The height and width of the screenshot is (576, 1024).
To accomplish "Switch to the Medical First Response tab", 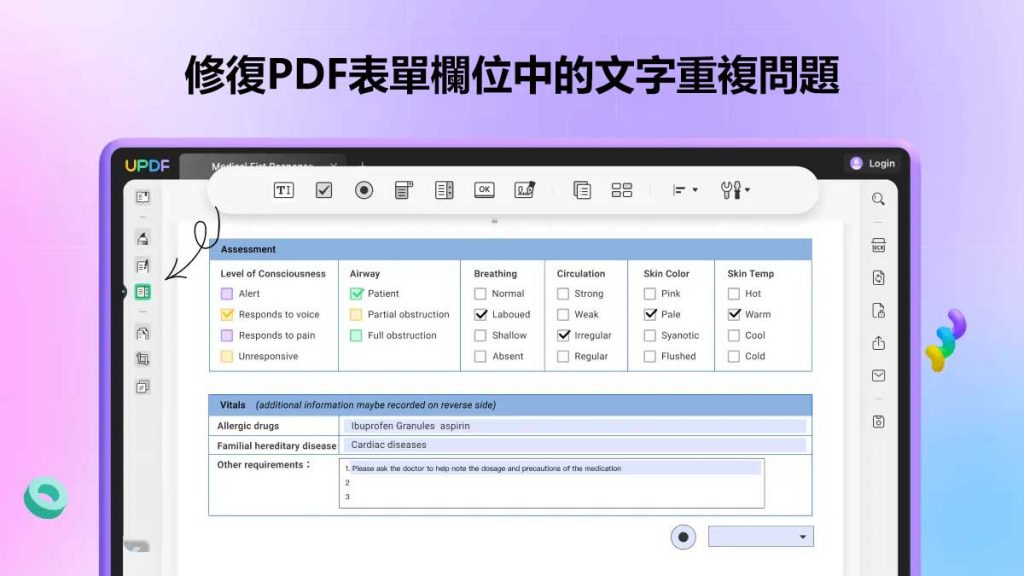I will coord(261,163).
